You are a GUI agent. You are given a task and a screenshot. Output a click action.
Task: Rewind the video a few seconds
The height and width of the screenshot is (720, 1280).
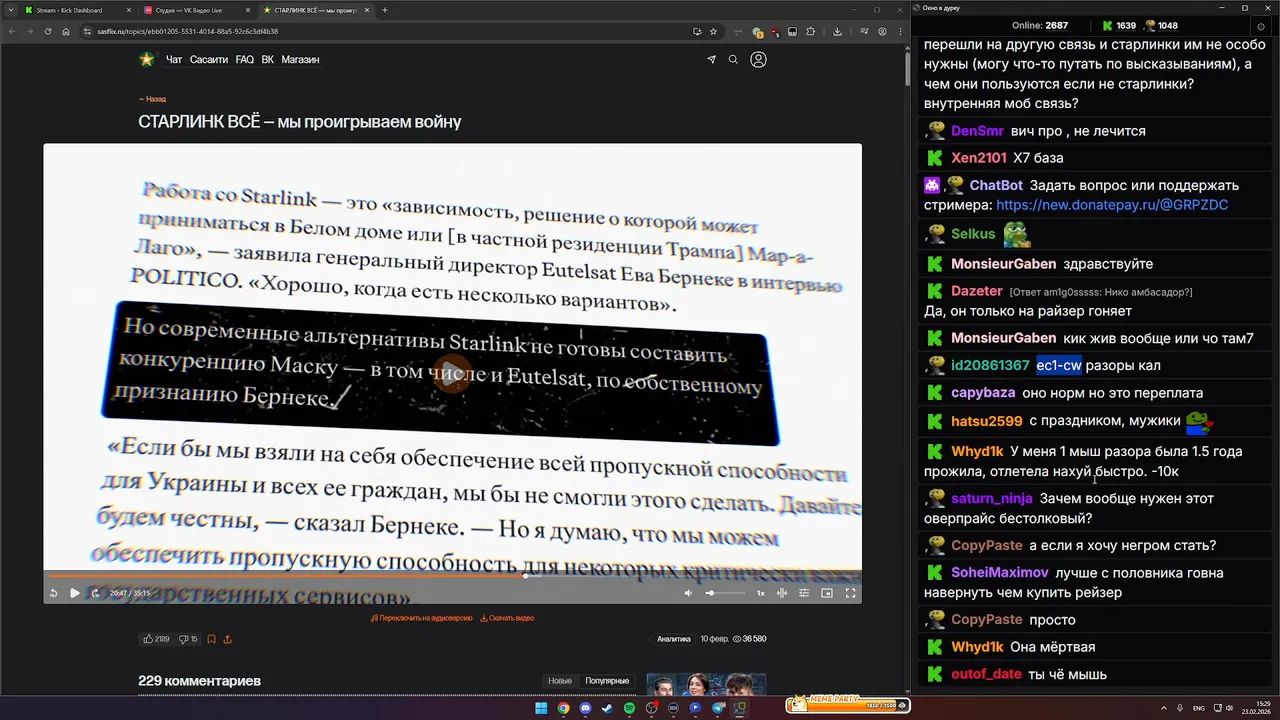pyautogui.click(x=53, y=593)
